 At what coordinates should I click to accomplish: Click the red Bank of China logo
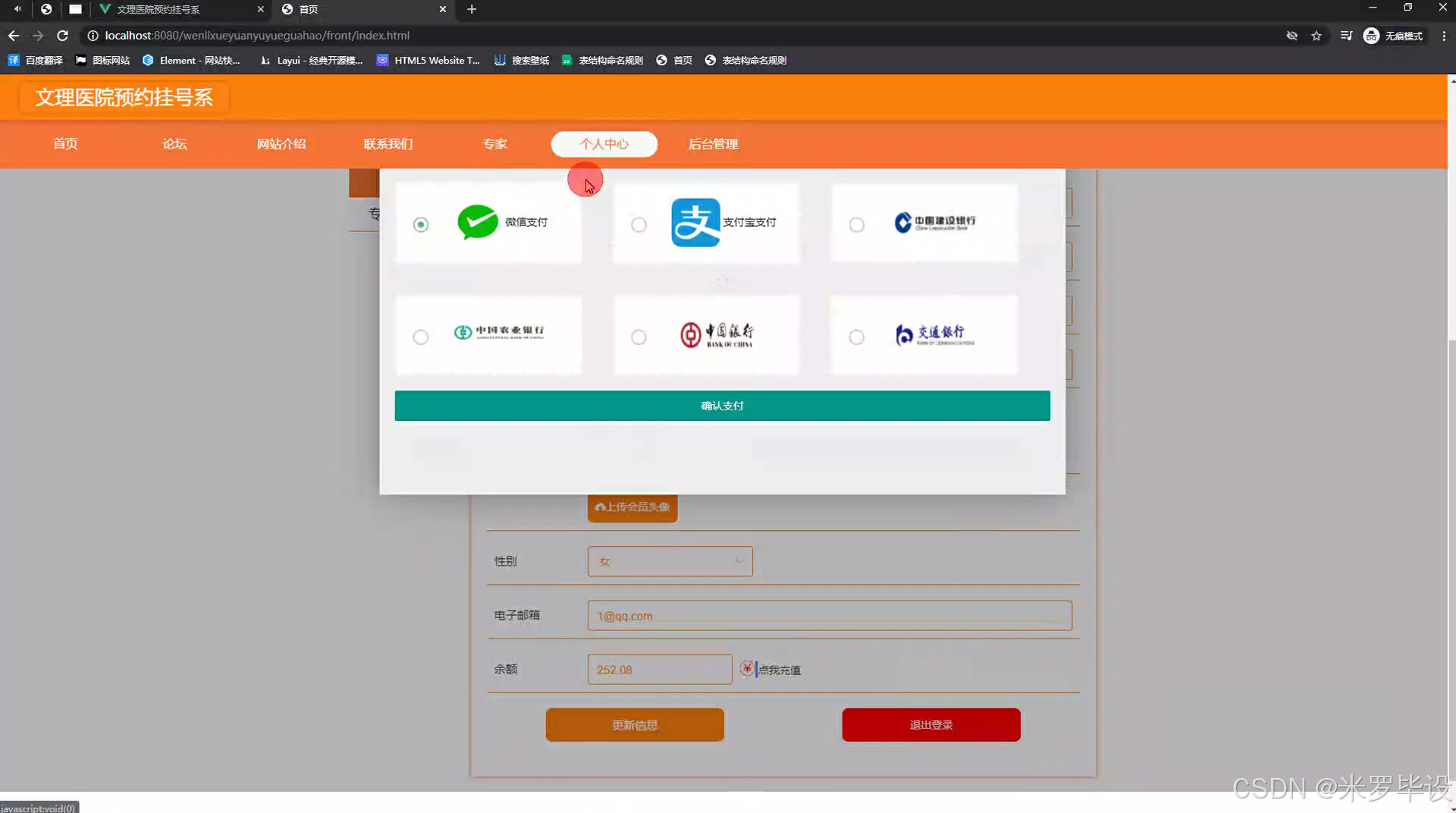[717, 334]
